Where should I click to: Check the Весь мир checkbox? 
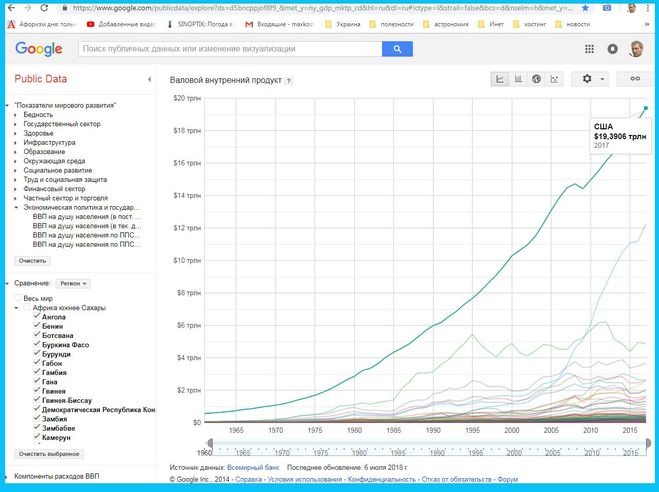pyautogui.click(x=17, y=299)
